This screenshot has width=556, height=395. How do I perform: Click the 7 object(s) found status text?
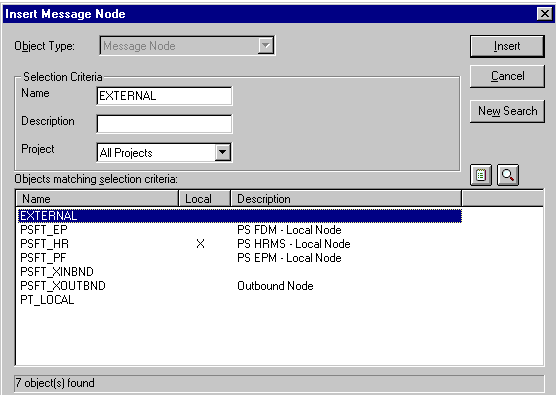tap(55, 383)
